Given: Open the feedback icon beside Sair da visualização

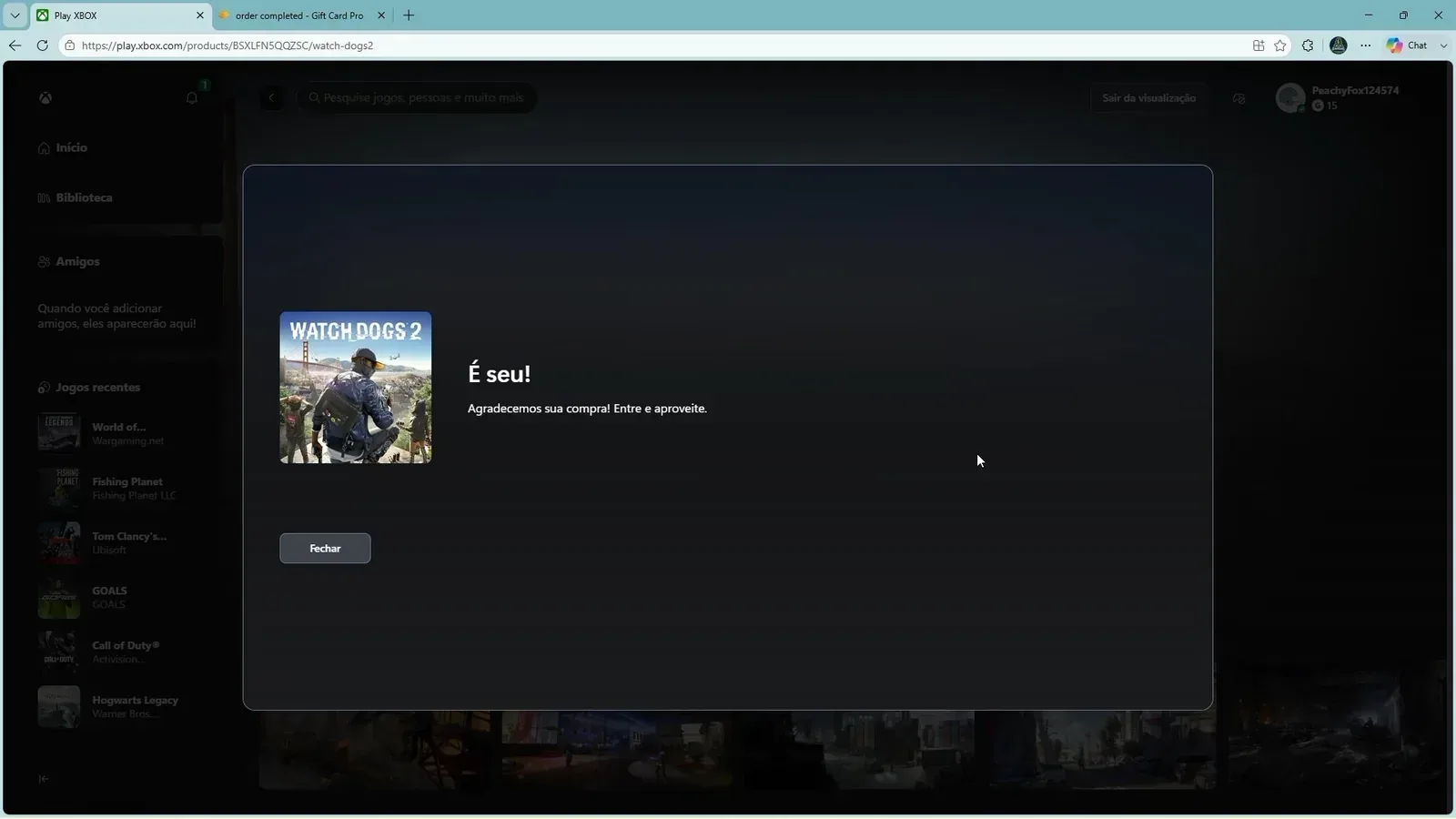Looking at the screenshot, I should pyautogui.click(x=1239, y=98).
